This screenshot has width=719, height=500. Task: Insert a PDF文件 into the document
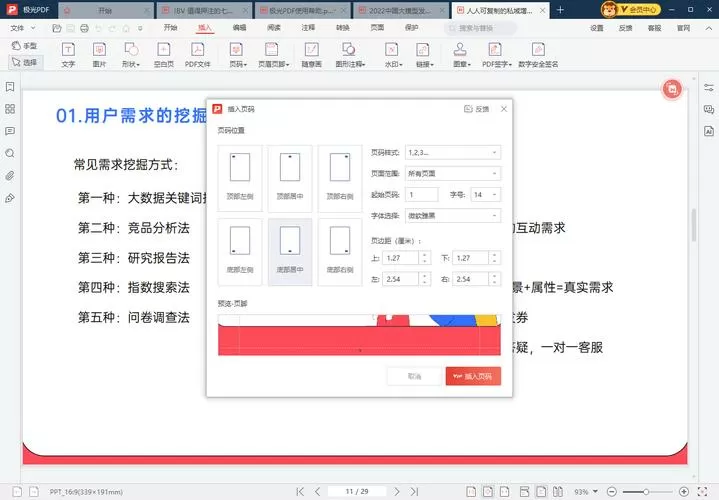198,55
